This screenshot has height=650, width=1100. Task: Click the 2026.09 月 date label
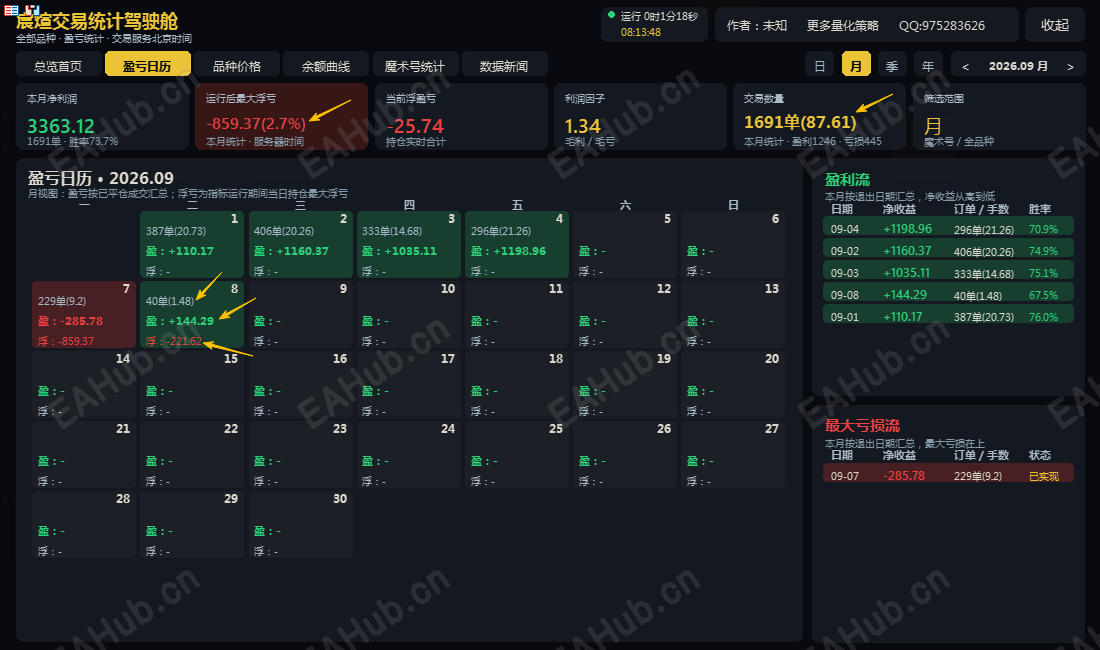[1018, 66]
